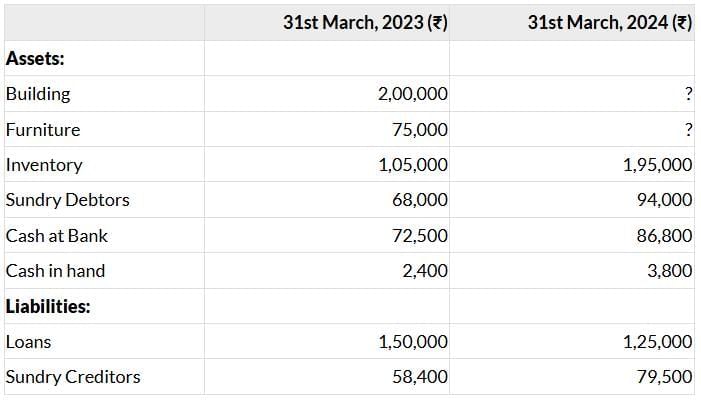Click the Furniture 2024 question mark cell
Viewport: 701px width, 401px height.
[687, 130]
